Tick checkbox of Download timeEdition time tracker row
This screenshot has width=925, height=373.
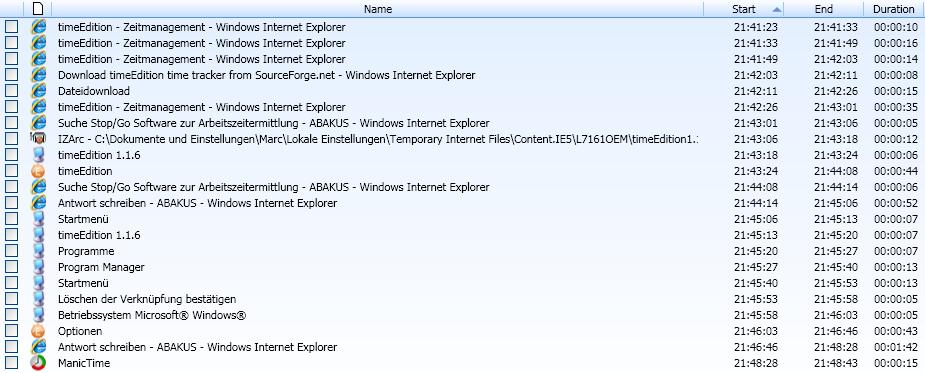coord(11,74)
